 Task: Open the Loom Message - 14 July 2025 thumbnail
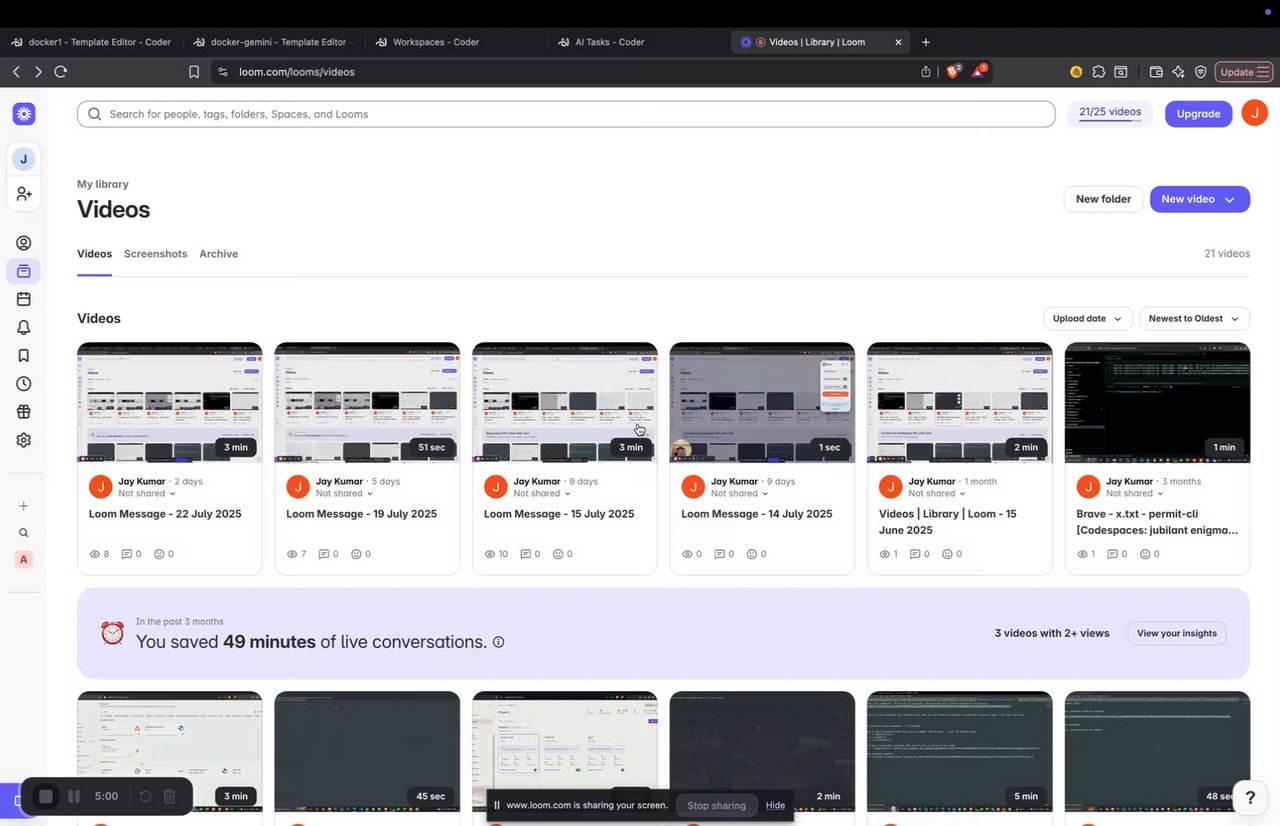pos(762,403)
